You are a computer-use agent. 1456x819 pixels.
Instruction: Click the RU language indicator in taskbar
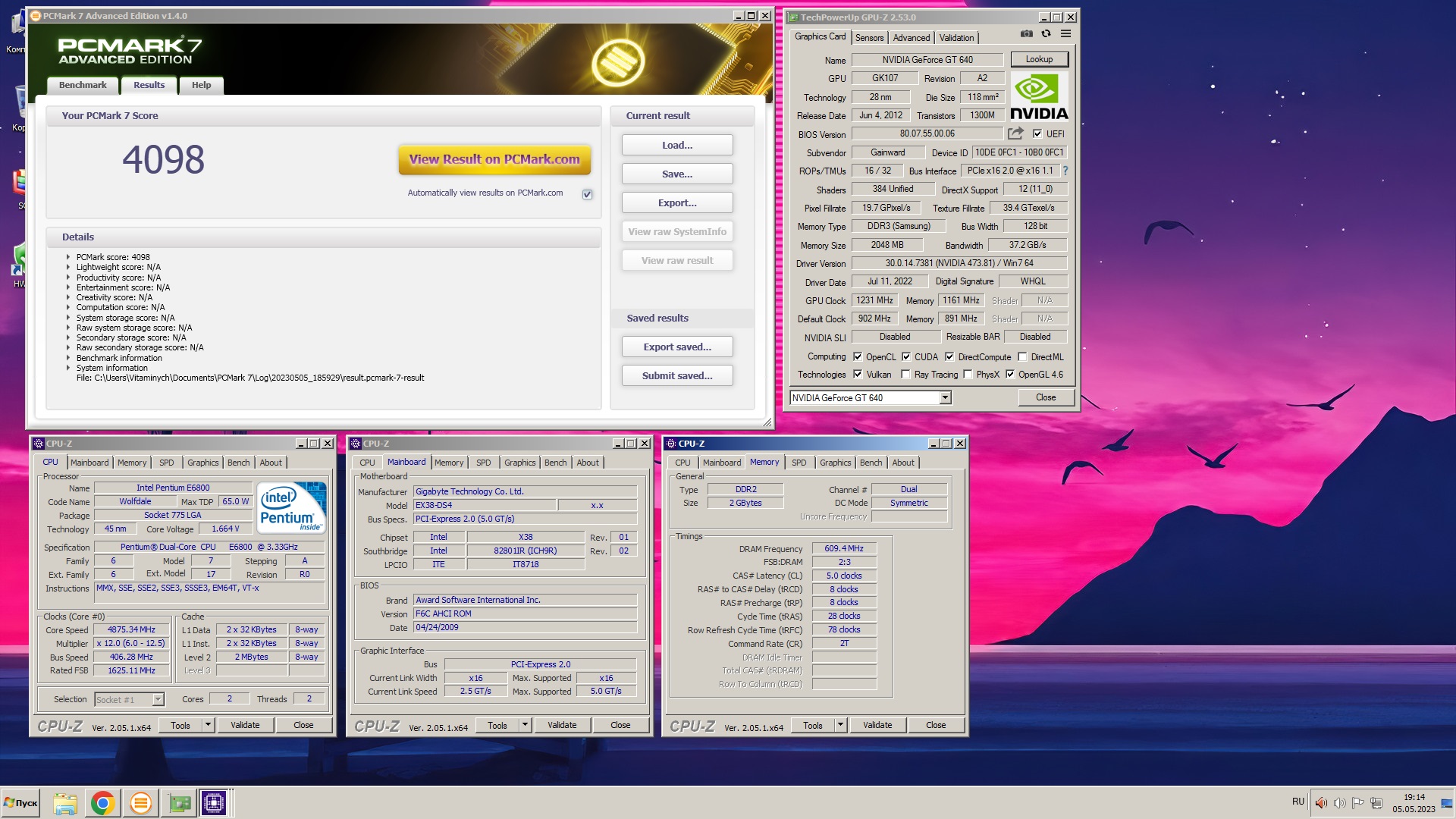pos(1298,802)
